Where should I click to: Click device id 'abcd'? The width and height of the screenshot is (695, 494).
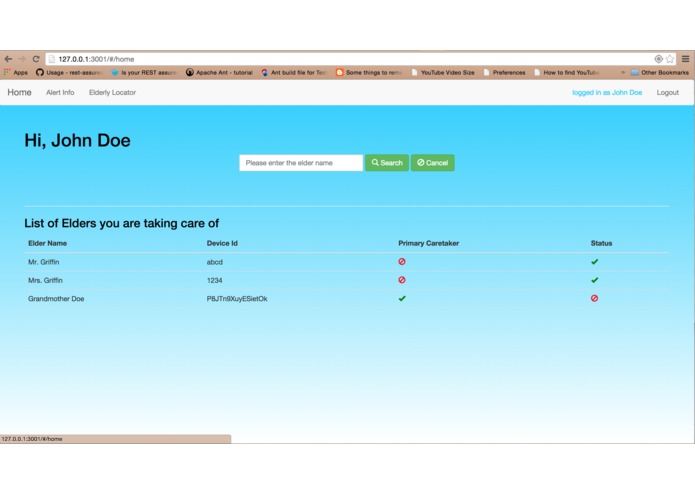(x=215, y=262)
